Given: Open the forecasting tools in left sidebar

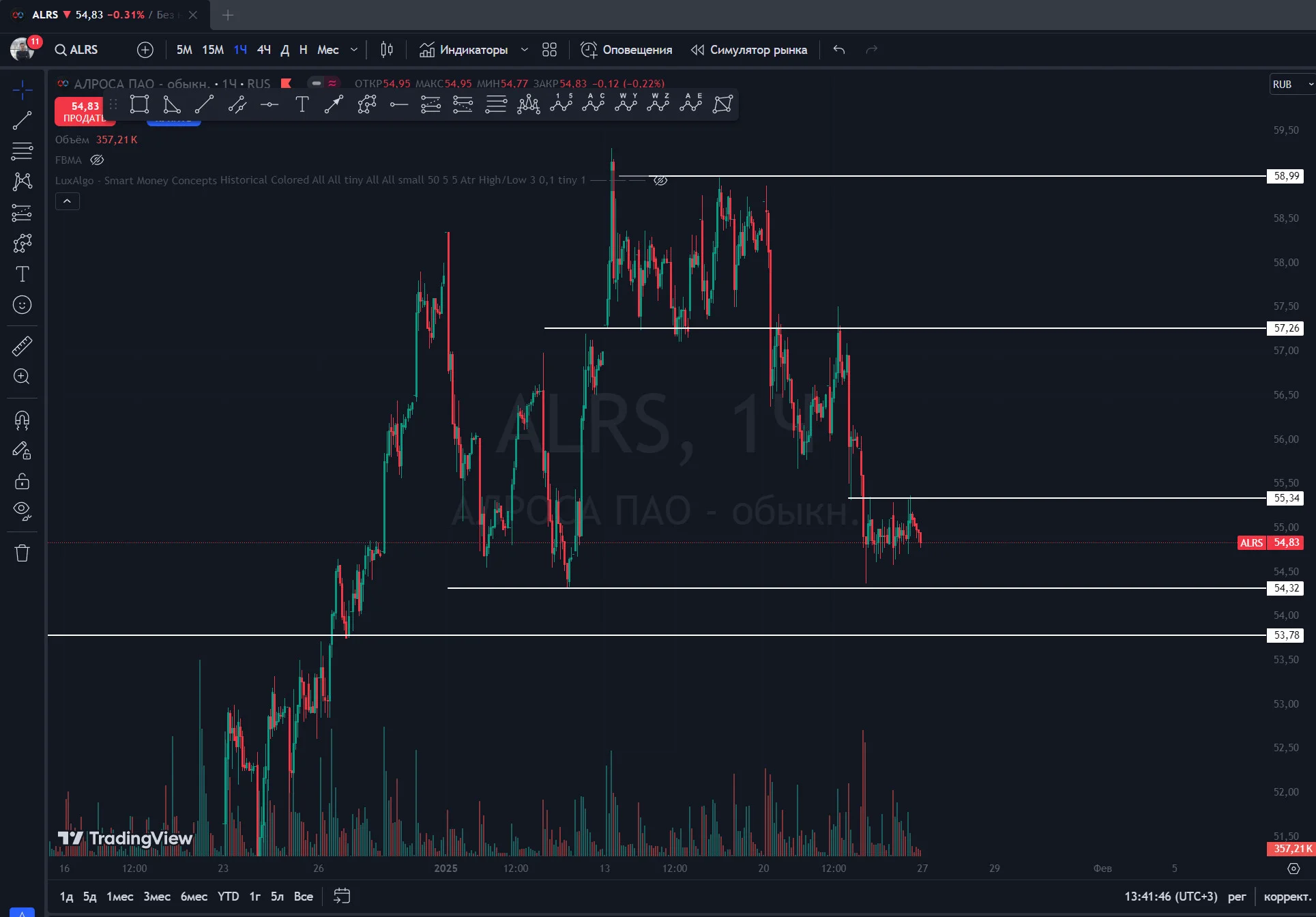Looking at the screenshot, I should pyautogui.click(x=22, y=213).
